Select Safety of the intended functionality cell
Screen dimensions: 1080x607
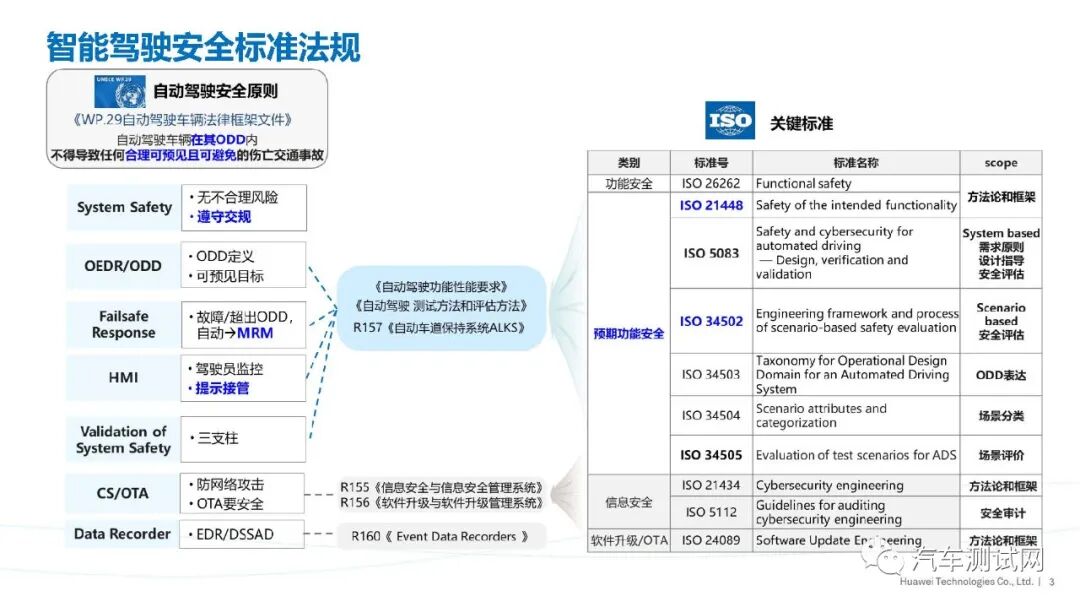click(856, 205)
